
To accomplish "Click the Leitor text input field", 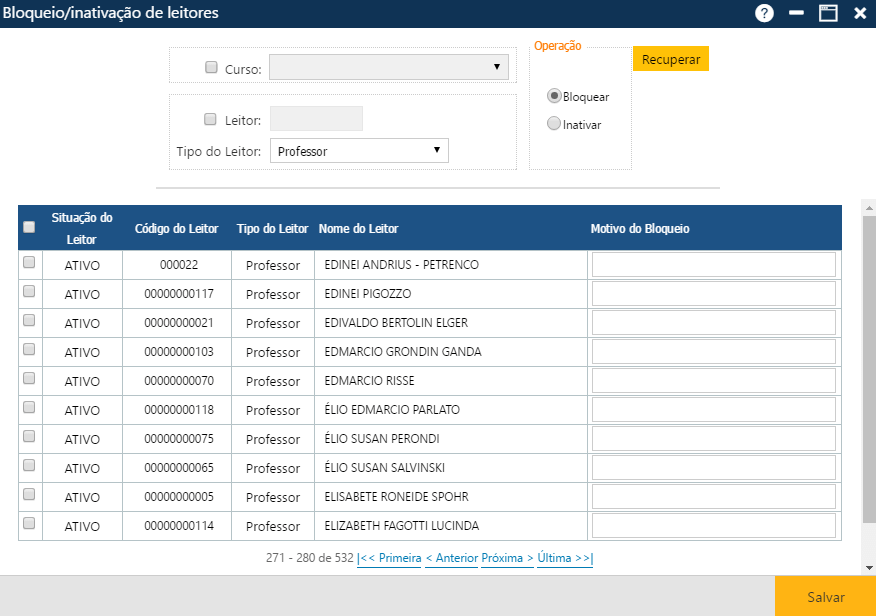I will tap(316, 118).
